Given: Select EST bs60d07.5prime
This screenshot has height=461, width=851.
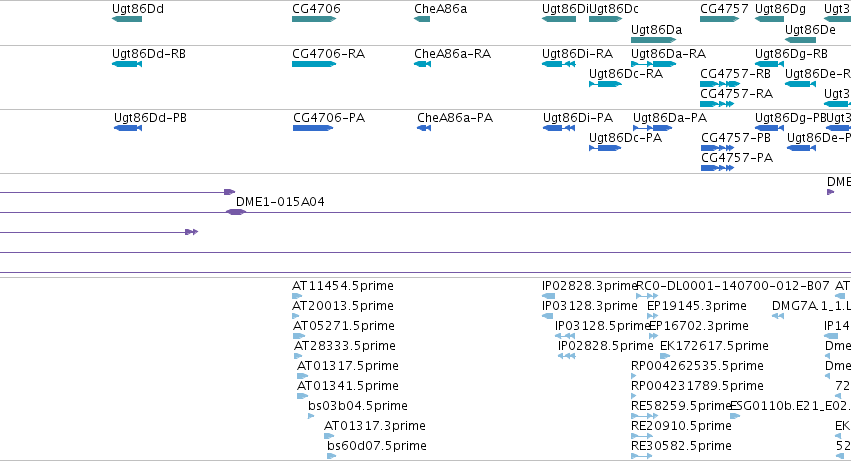Looking at the screenshot, I should 332,456.
